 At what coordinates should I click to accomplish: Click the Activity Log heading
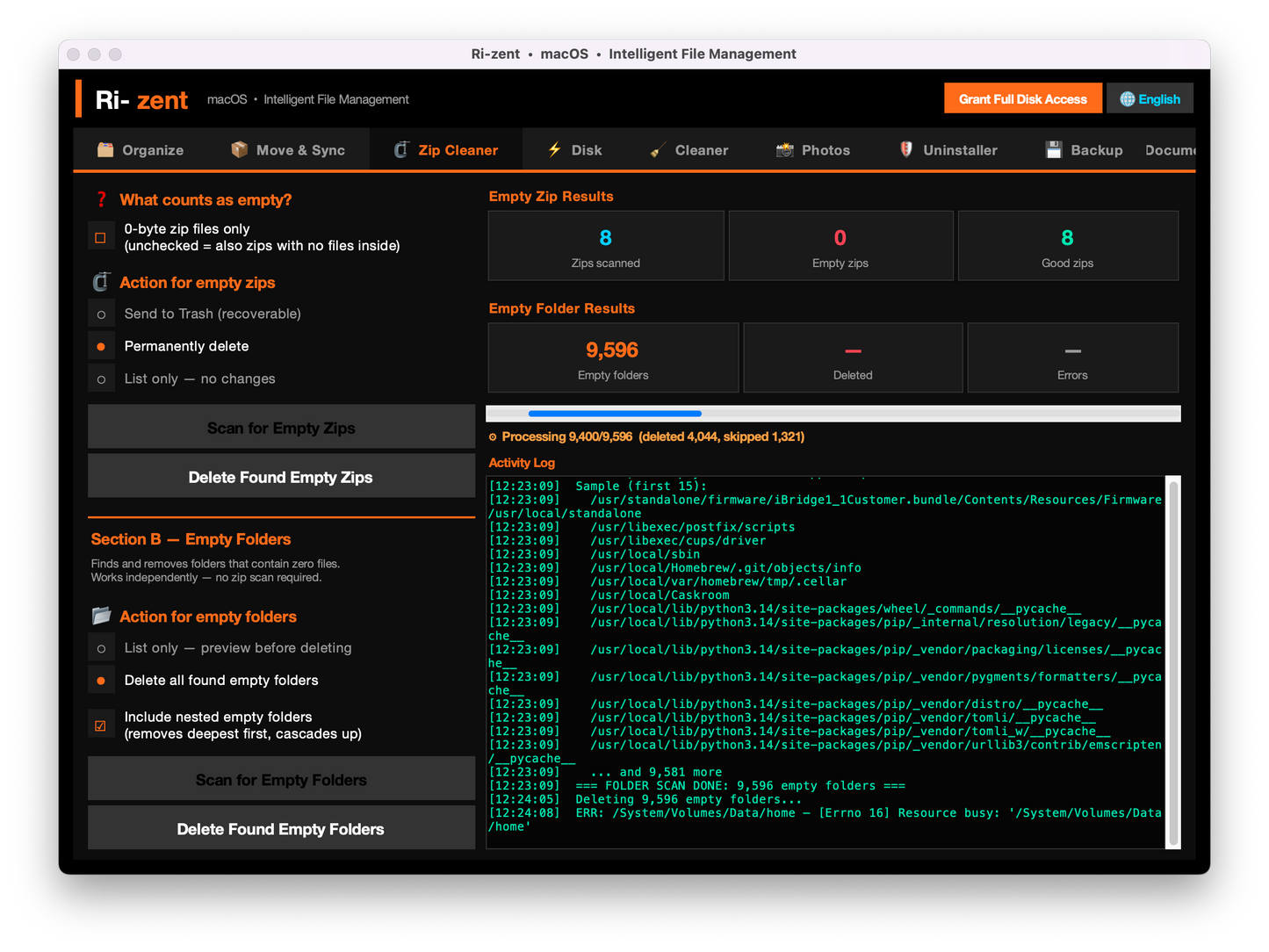[x=522, y=463]
